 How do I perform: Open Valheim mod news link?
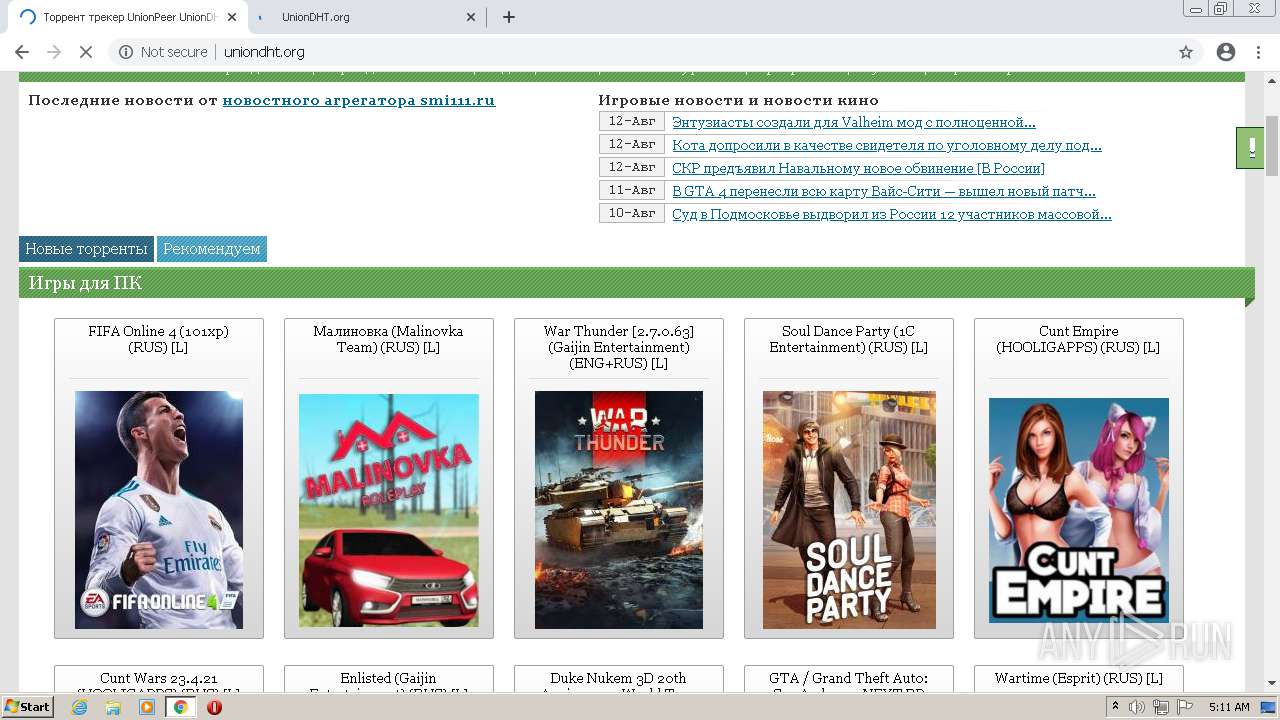tap(853, 122)
